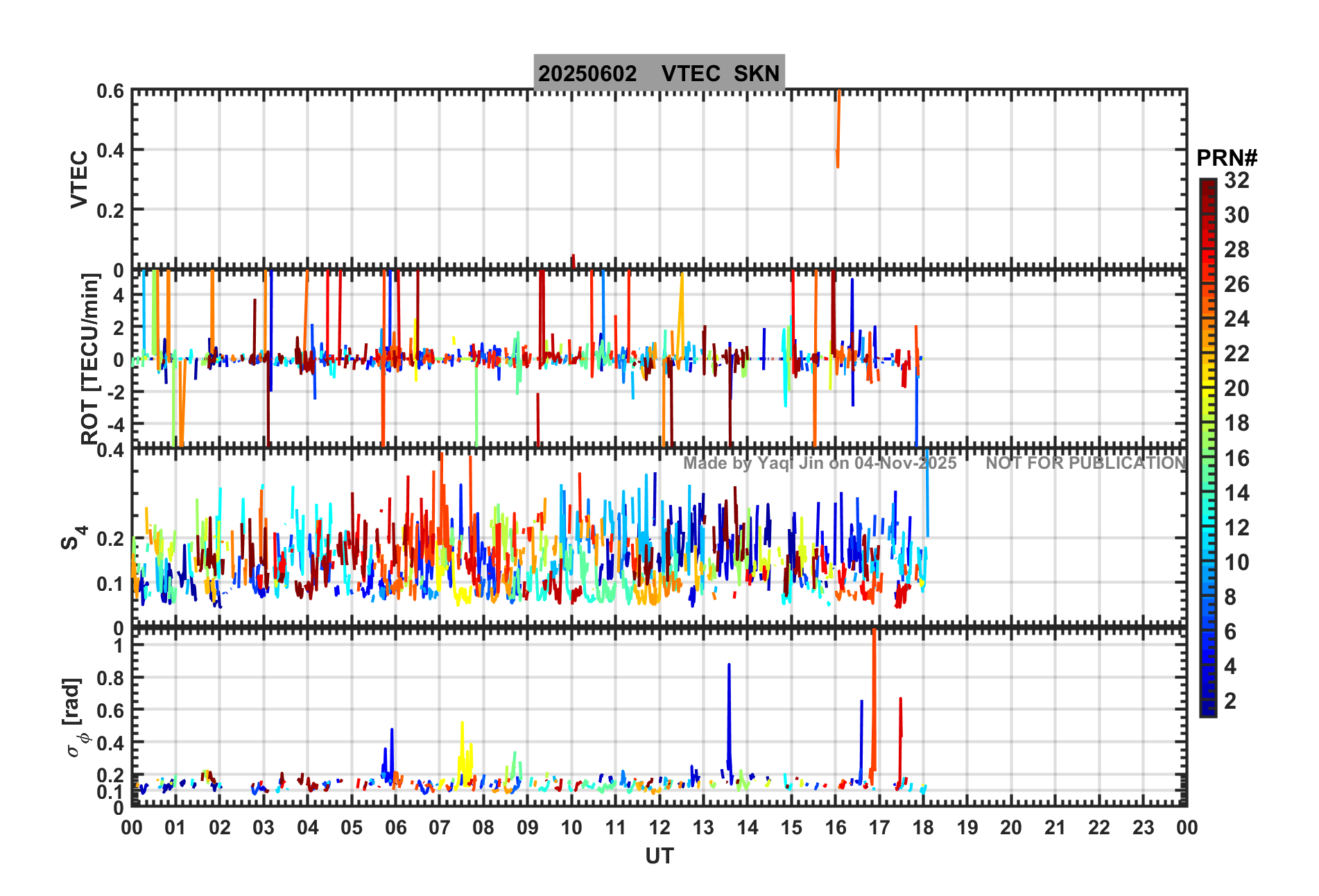Click the 'Made by Yaqi Jin' watermark text
1319x896 pixels.
819,463
